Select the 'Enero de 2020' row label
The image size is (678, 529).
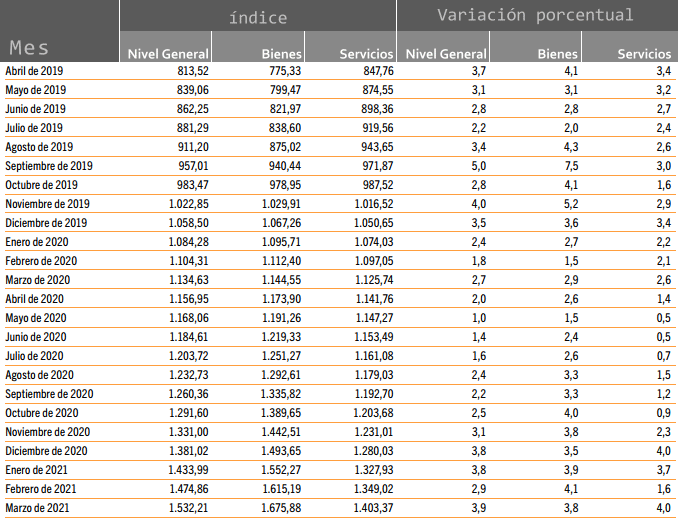36,241
